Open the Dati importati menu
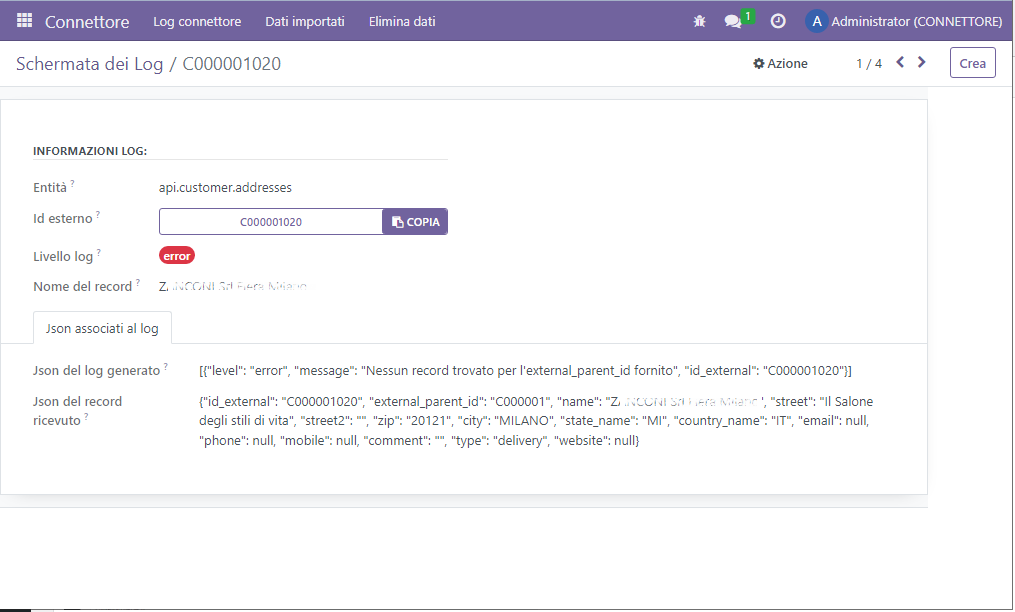The image size is (1015, 612). coord(305,21)
